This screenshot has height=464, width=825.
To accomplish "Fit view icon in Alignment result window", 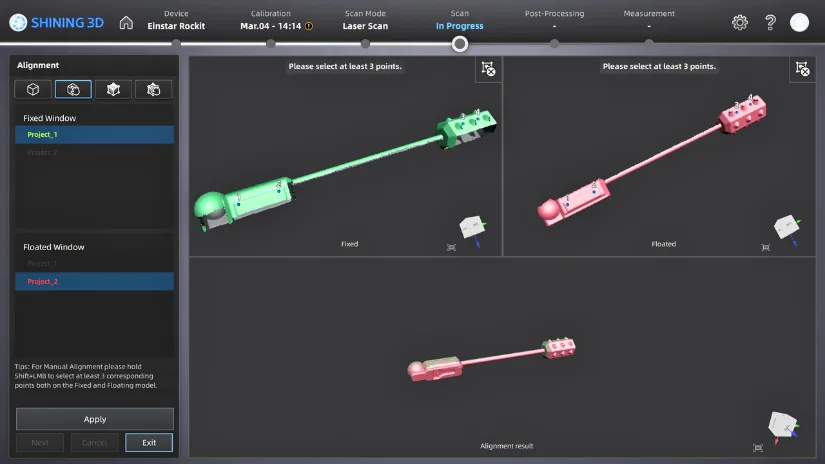I will pos(758,448).
